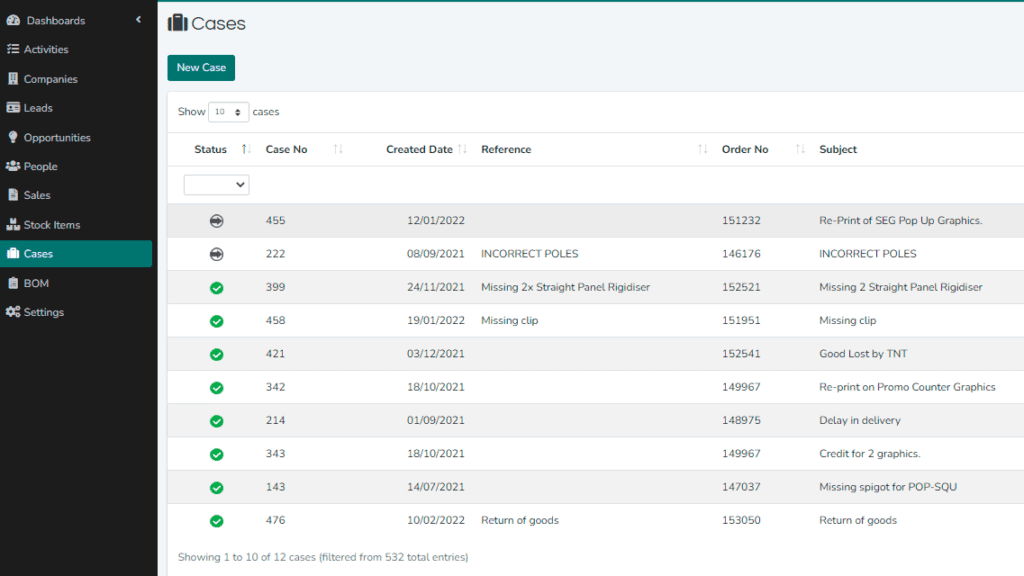Go to Activities in sidebar
Viewport: 1024px width, 576px height.
pos(76,49)
